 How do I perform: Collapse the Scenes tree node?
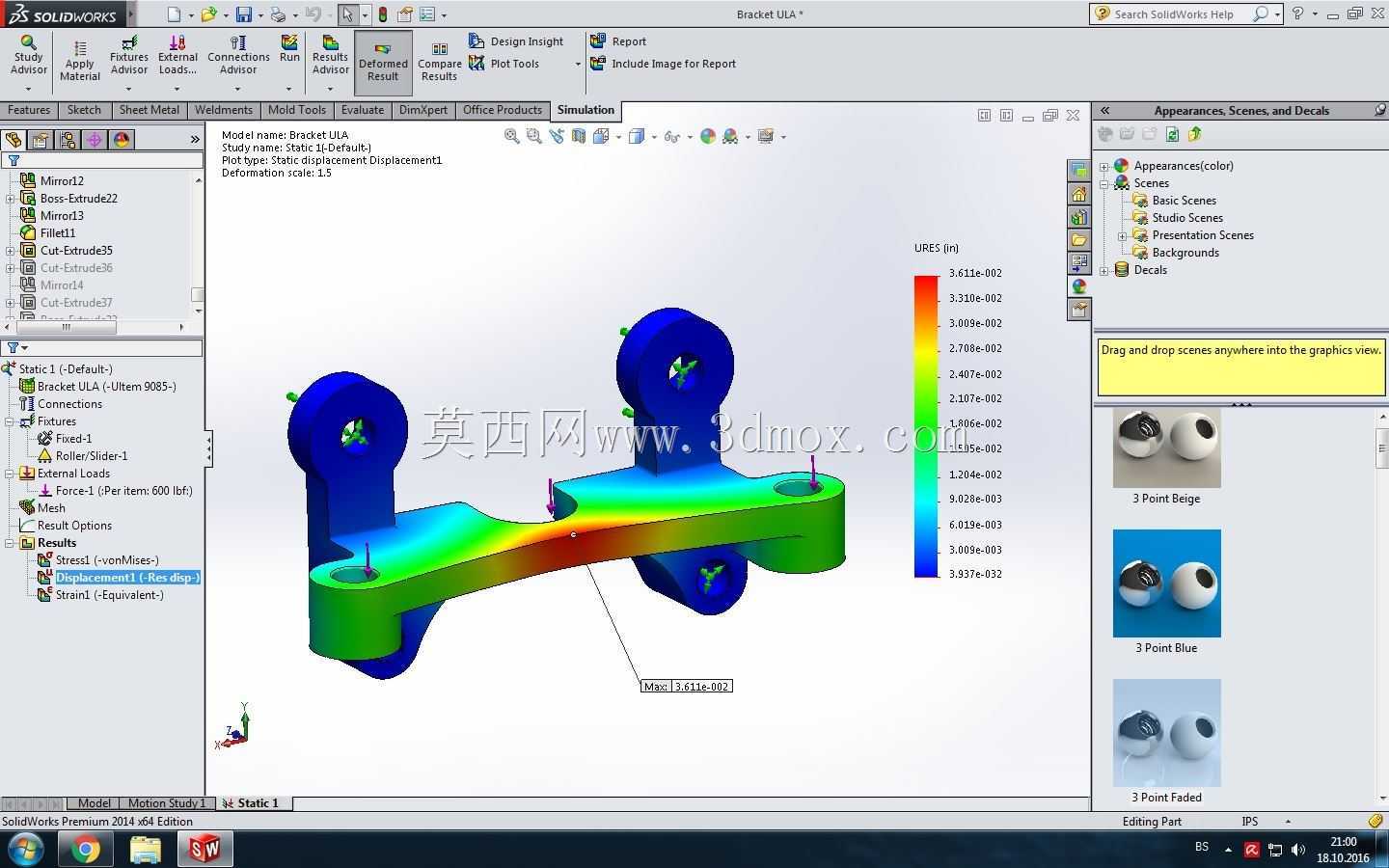(x=1104, y=183)
